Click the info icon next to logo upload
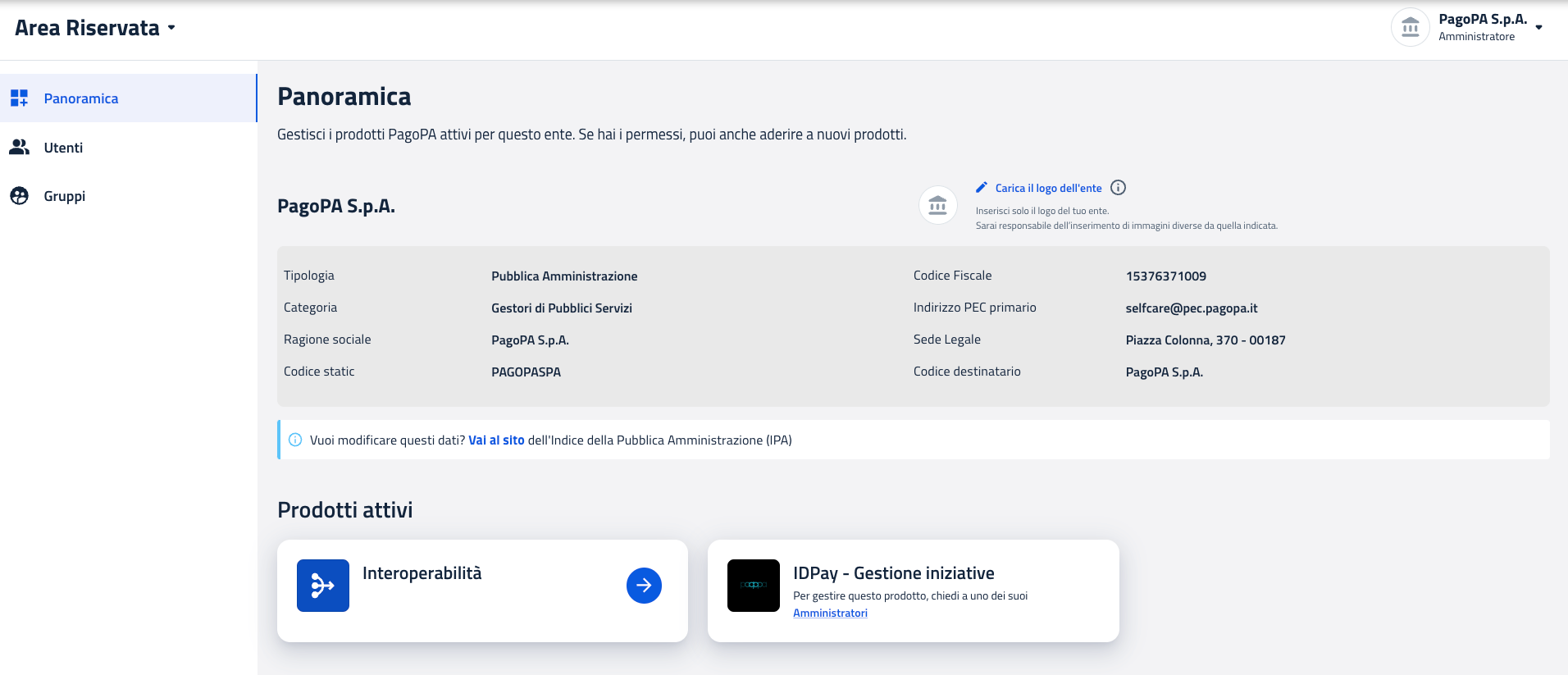The image size is (1568, 675). [1118, 188]
